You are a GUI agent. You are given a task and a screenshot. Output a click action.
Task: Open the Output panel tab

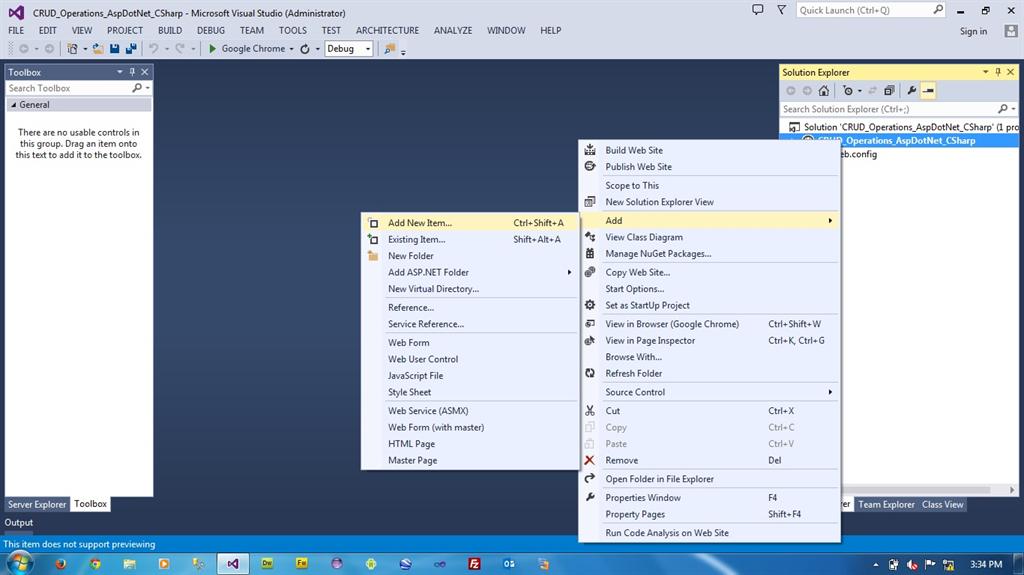(x=18, y=523)
